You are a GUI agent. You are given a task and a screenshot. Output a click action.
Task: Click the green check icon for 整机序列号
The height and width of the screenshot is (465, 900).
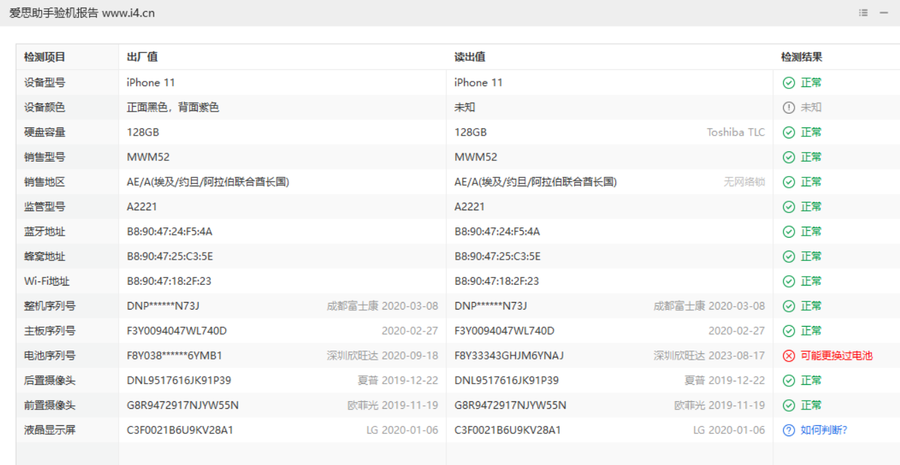point(789,306)
